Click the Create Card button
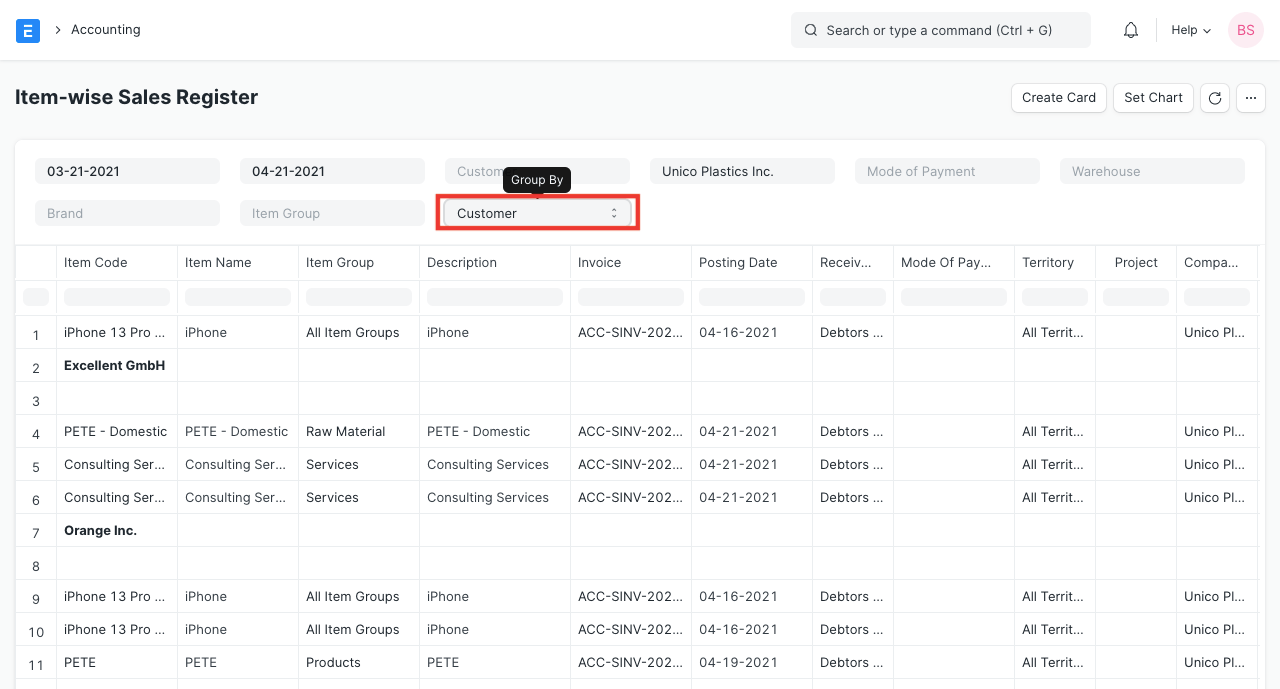The width and height of the screenshot is (1280, 689). (x=1058, y=98)
